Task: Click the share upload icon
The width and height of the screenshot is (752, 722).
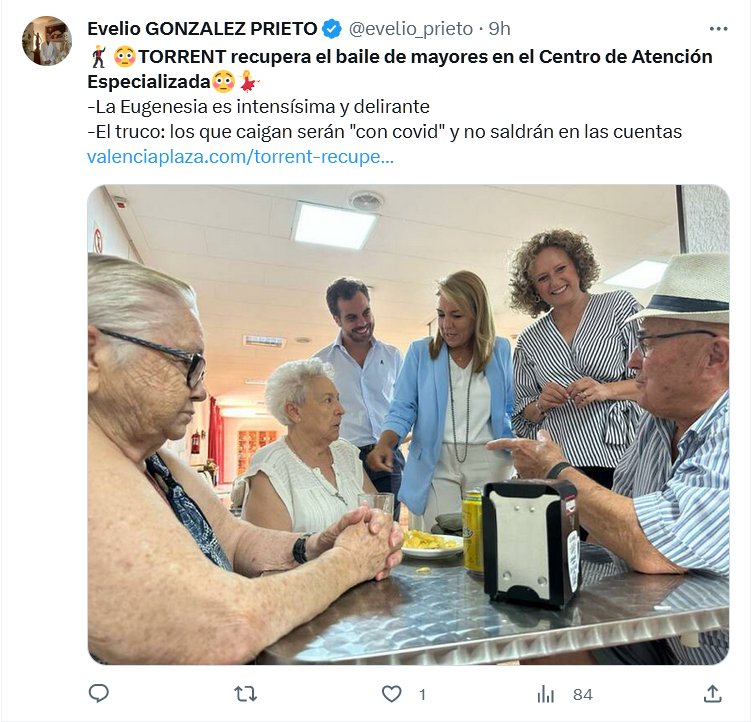Action: tap(713, 694)
